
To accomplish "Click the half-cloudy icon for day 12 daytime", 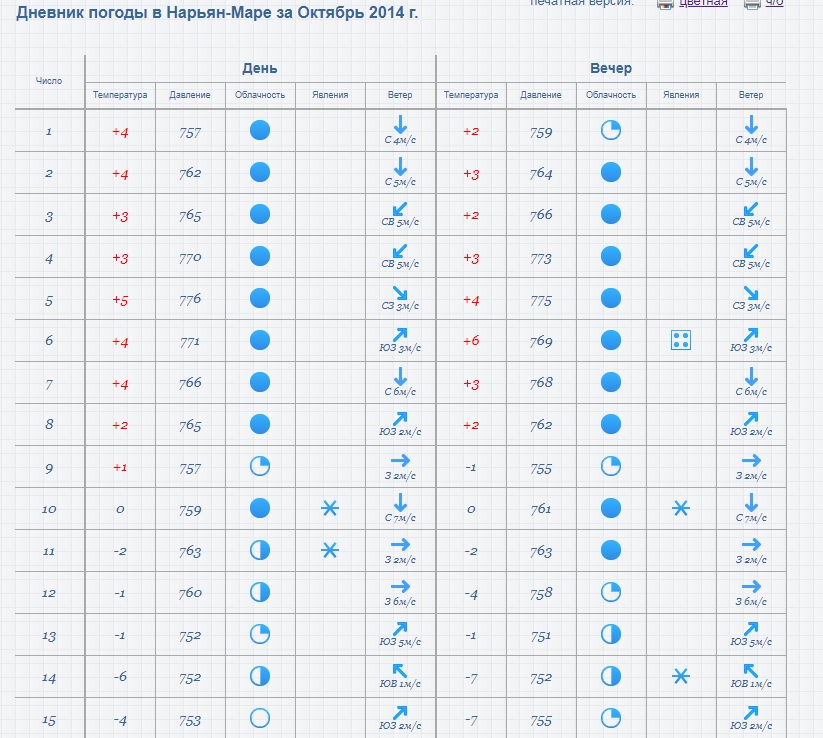I will tap(260, 592).
